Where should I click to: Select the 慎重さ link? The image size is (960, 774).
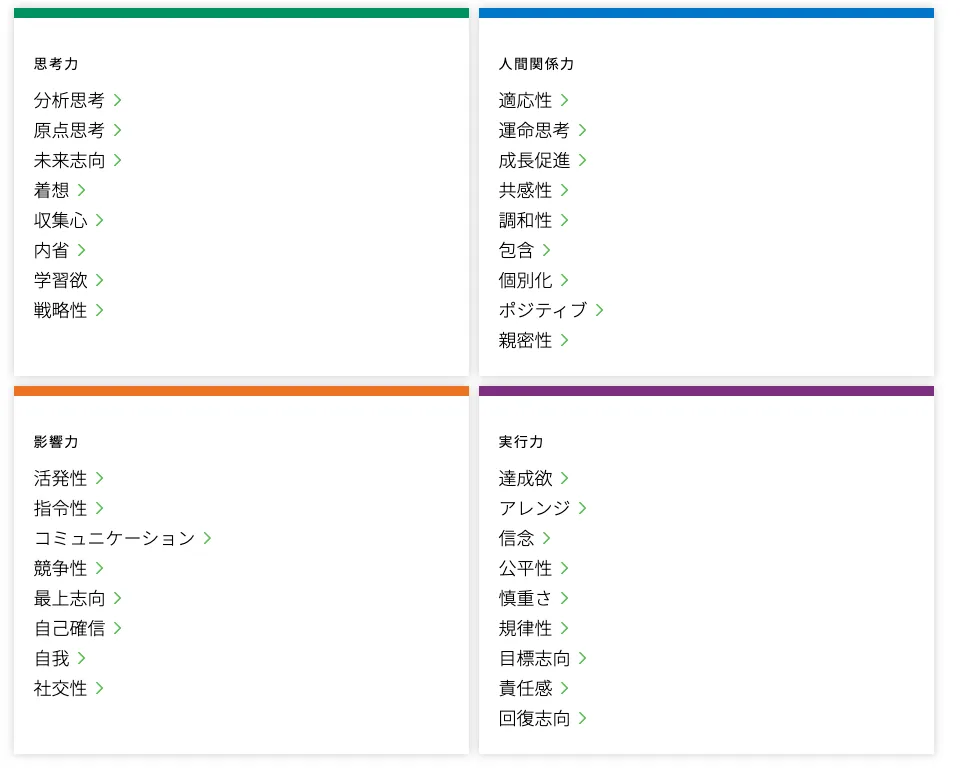(525, 598)
